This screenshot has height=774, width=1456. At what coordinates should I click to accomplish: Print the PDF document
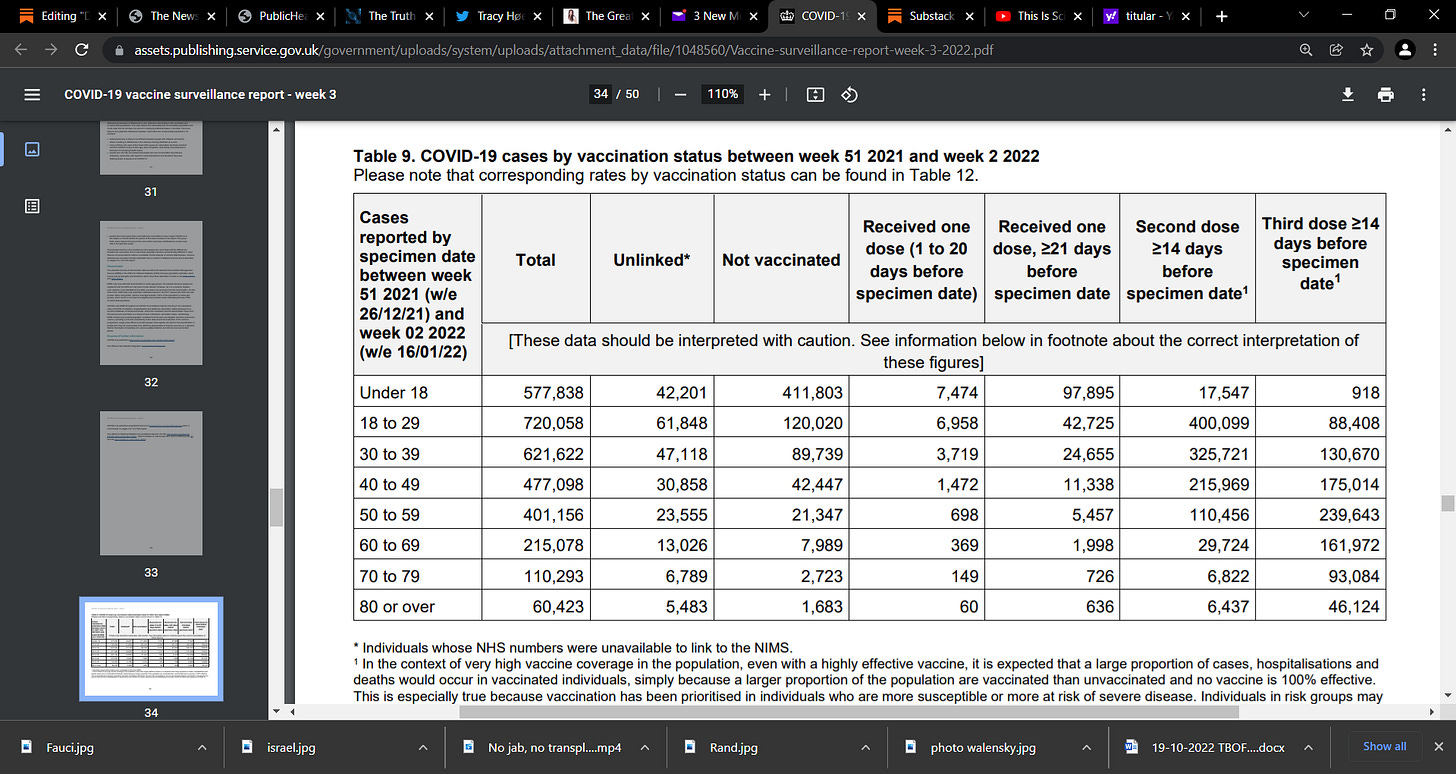(x=1385, y=94)
